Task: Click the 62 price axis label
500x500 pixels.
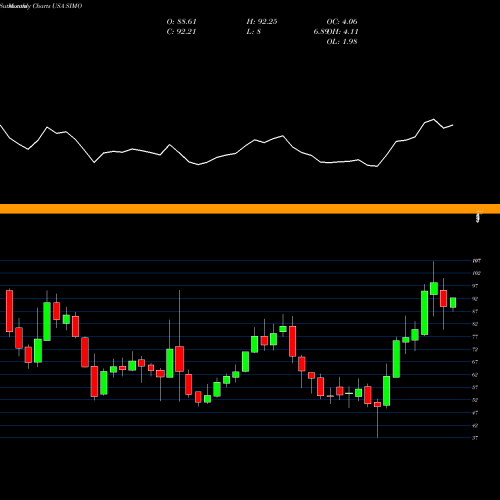Action: click(475, 375)
